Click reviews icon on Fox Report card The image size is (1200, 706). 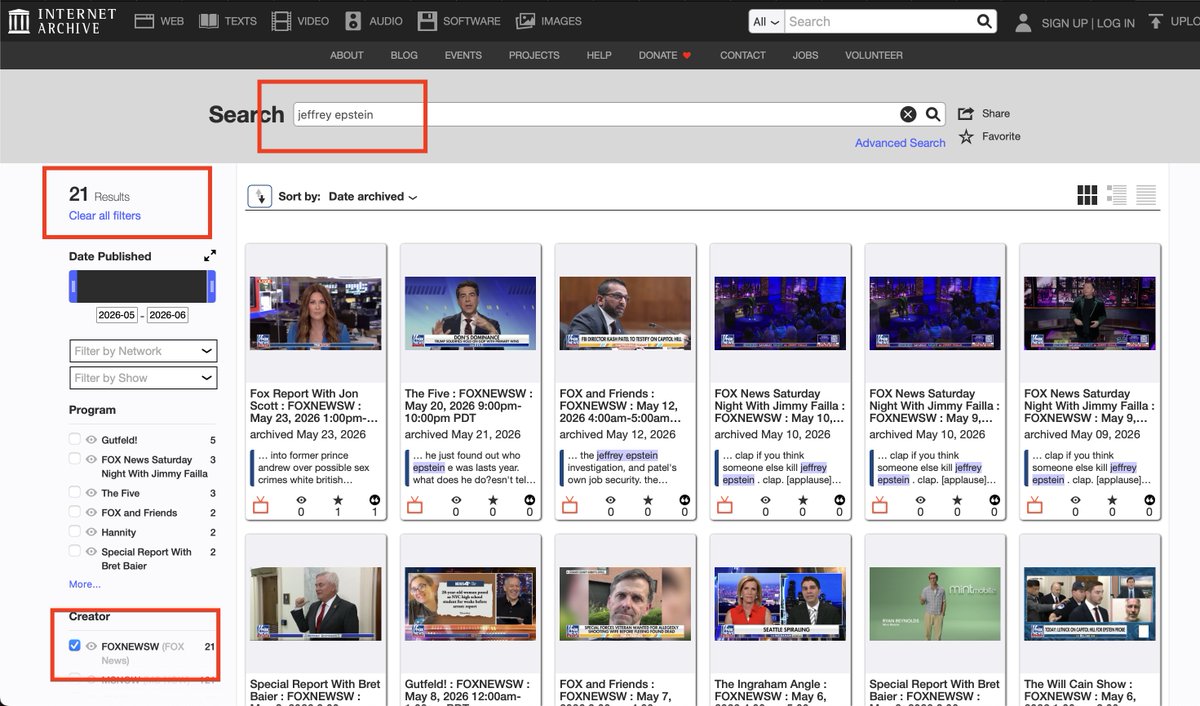[x=375, y=499]
